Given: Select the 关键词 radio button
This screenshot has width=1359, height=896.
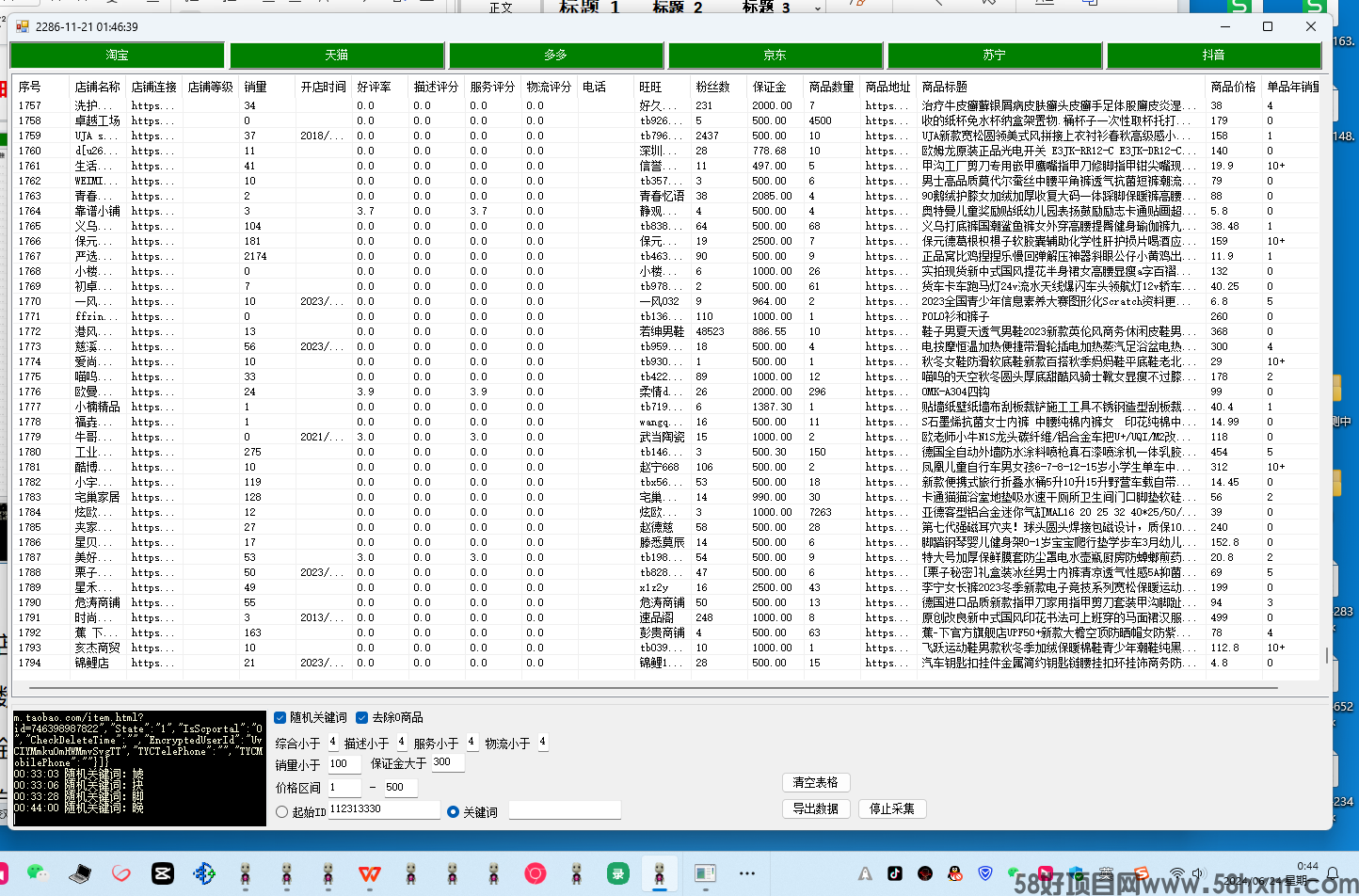Looking at the screenshot, I should [454, 811].
